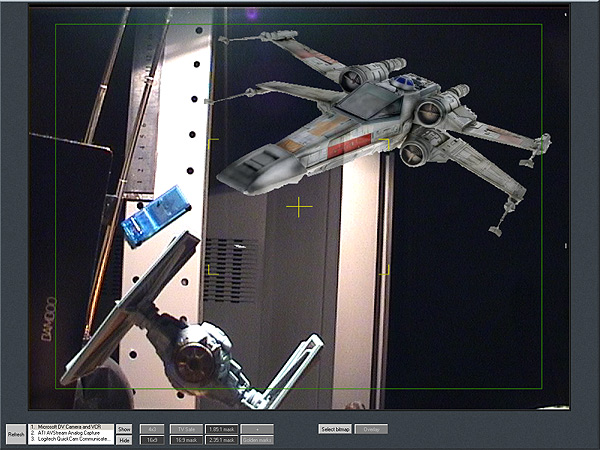
Task: Toggle the 16x9 aspect button
Action: pos(152,440)
